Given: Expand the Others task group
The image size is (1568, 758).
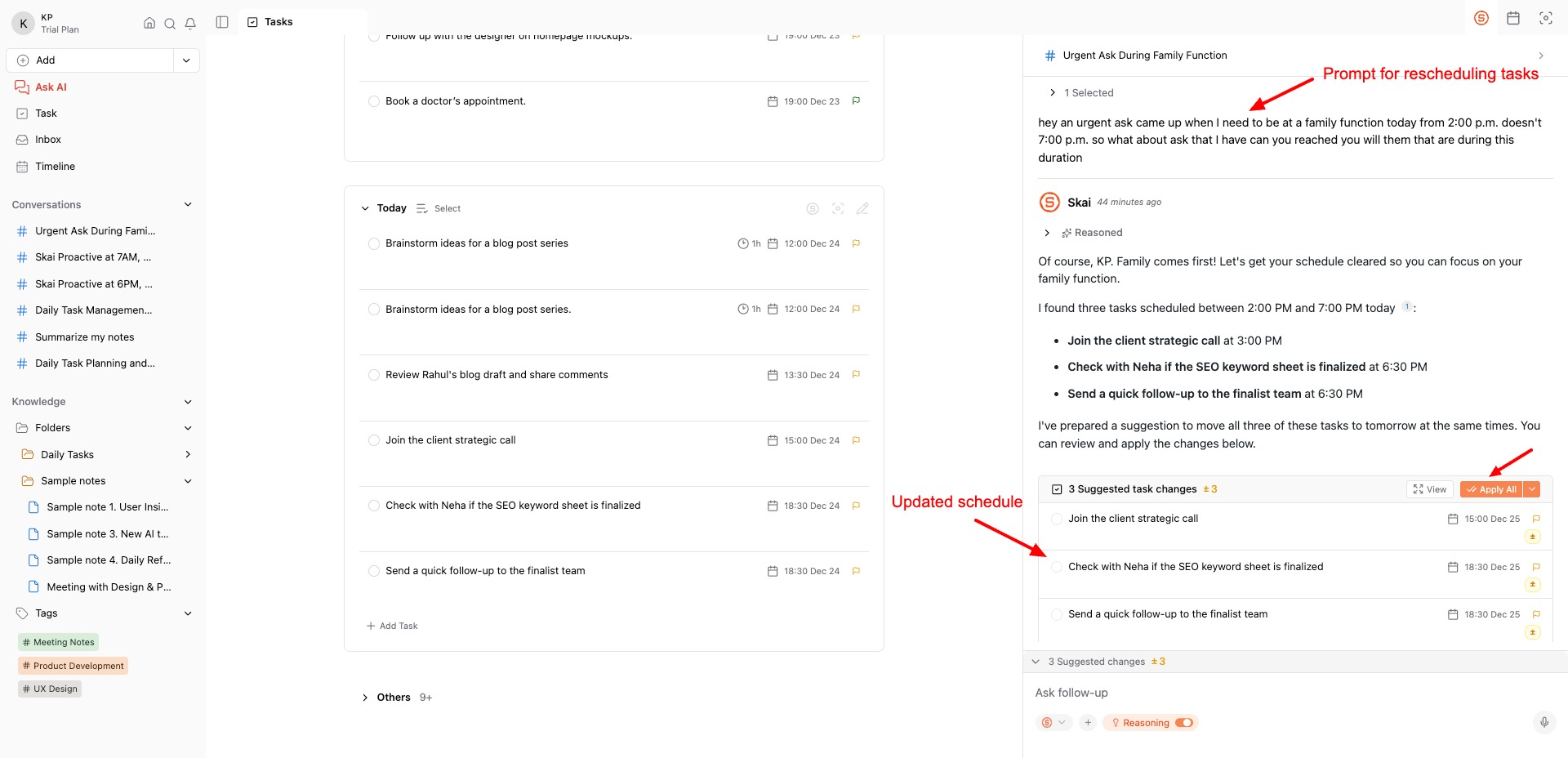Looking at the screenshot, I should [x=365, y=698].
